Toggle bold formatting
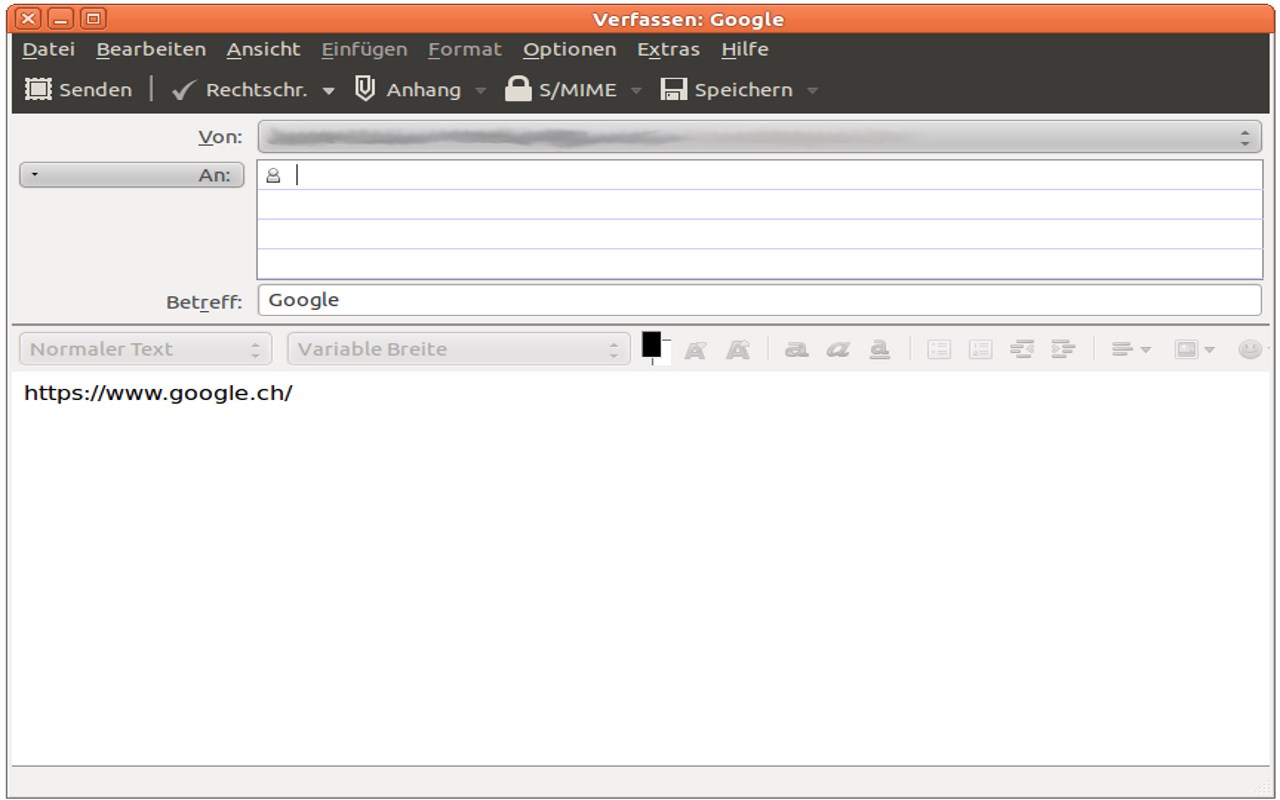The height and width of the screenshot is (800, 1280). (796, 350)
